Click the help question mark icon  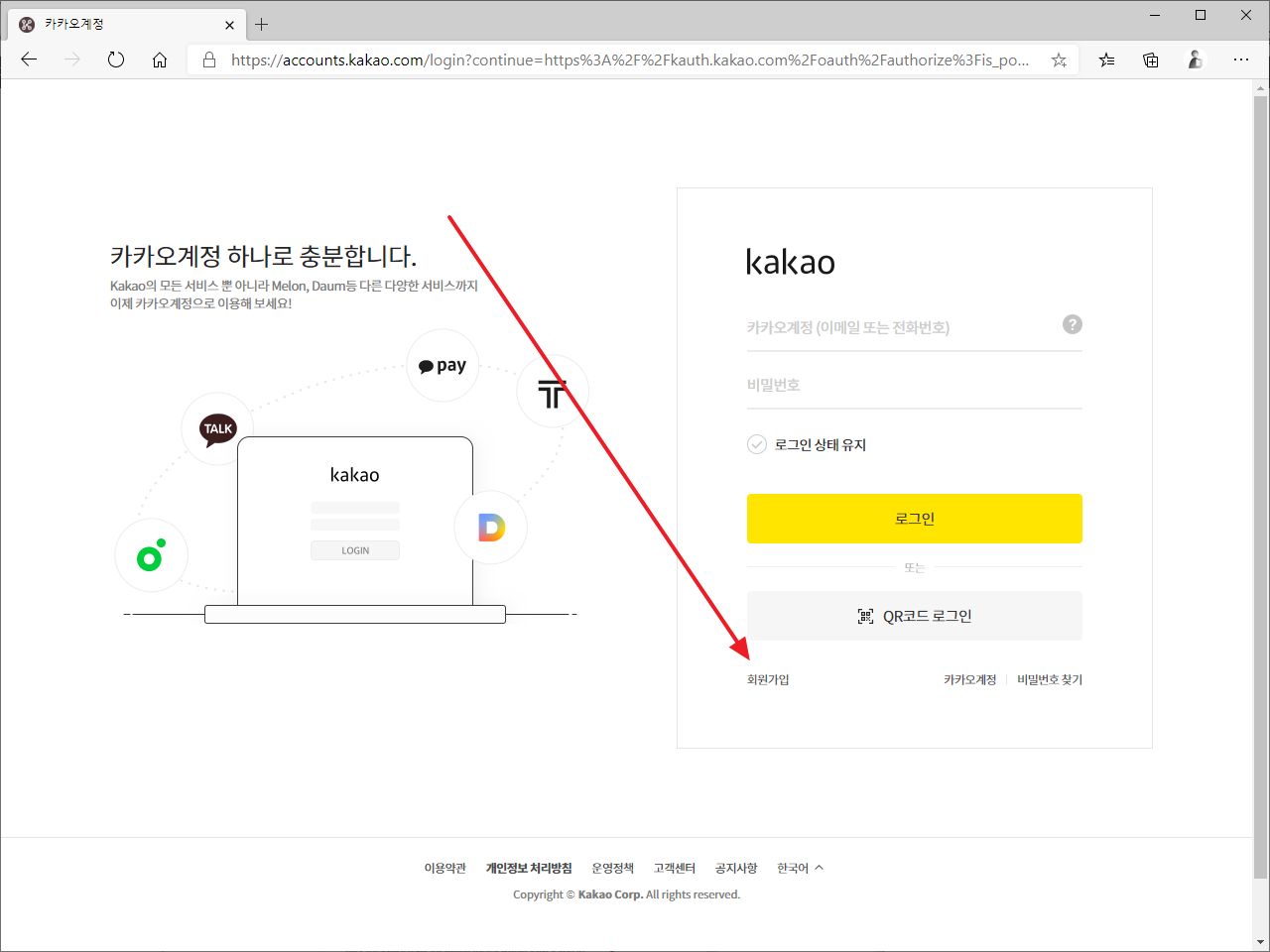(1073, 324)
